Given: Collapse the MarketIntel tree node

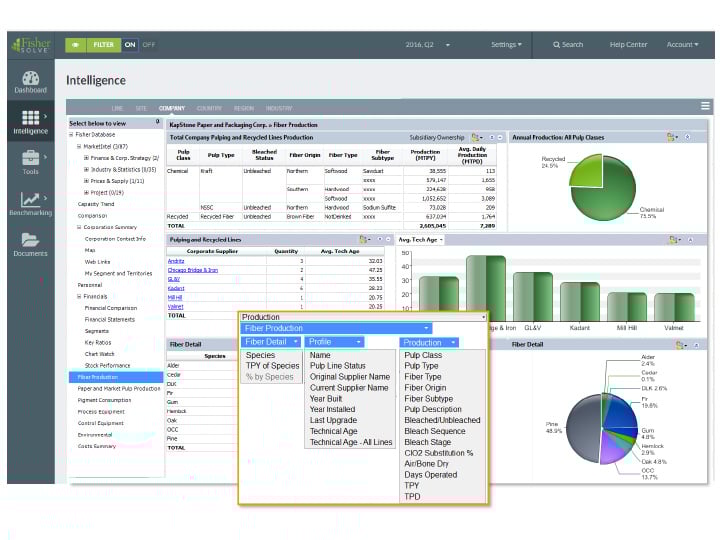Looking at the screenshot, I should (79, 146).
